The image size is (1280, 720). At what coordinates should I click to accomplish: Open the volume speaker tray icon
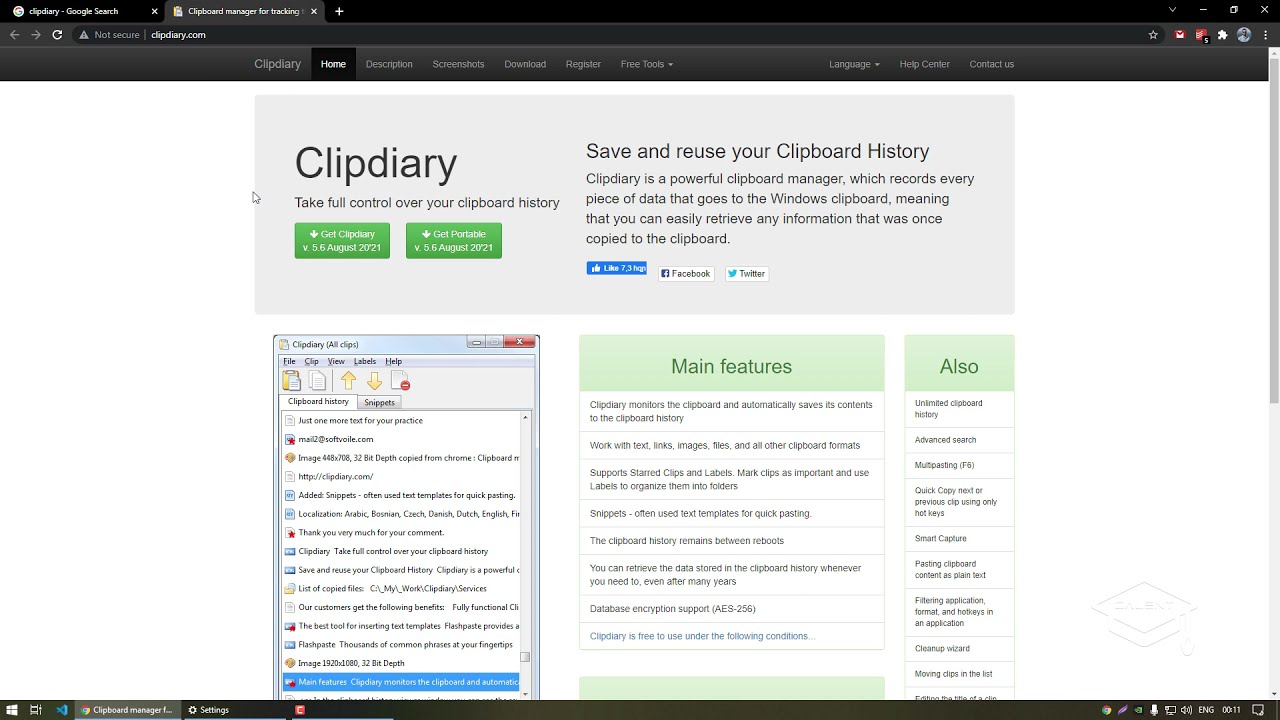click(x=1186, y=710)
